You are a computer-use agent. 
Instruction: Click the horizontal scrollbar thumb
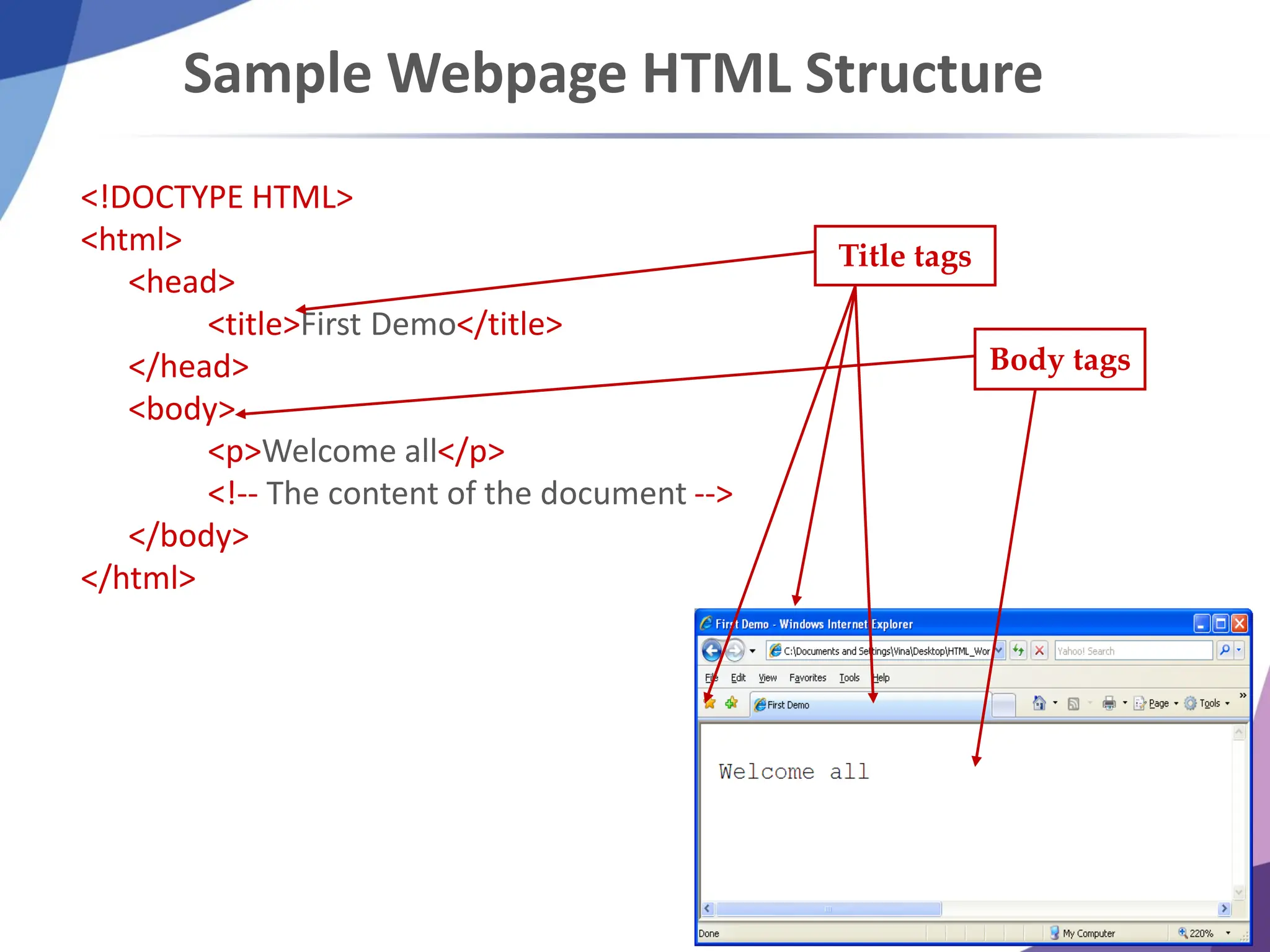pyautogui.click(x=828, y=909)
